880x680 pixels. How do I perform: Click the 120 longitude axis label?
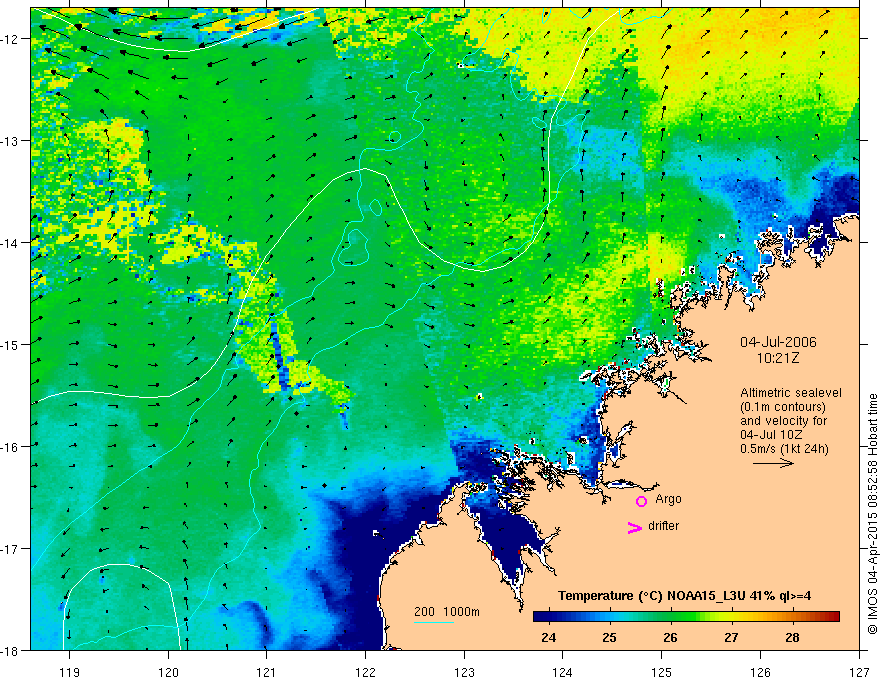click(168, 672)
